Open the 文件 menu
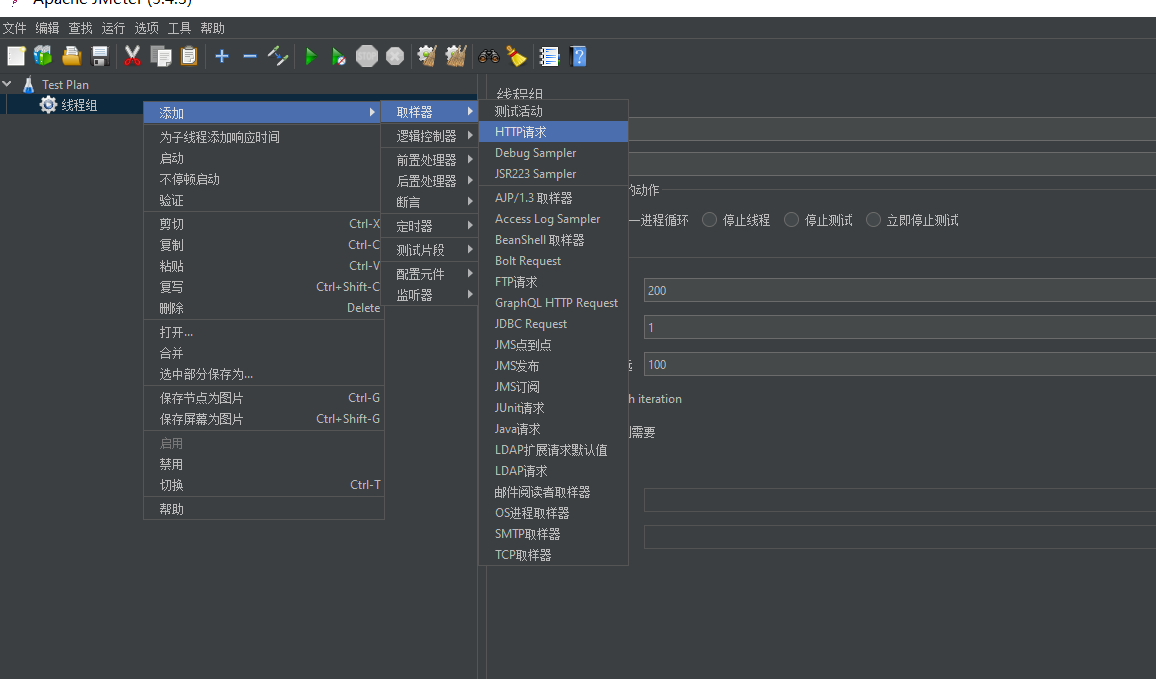Screen dimensions: 1156x679 point(15,28)
